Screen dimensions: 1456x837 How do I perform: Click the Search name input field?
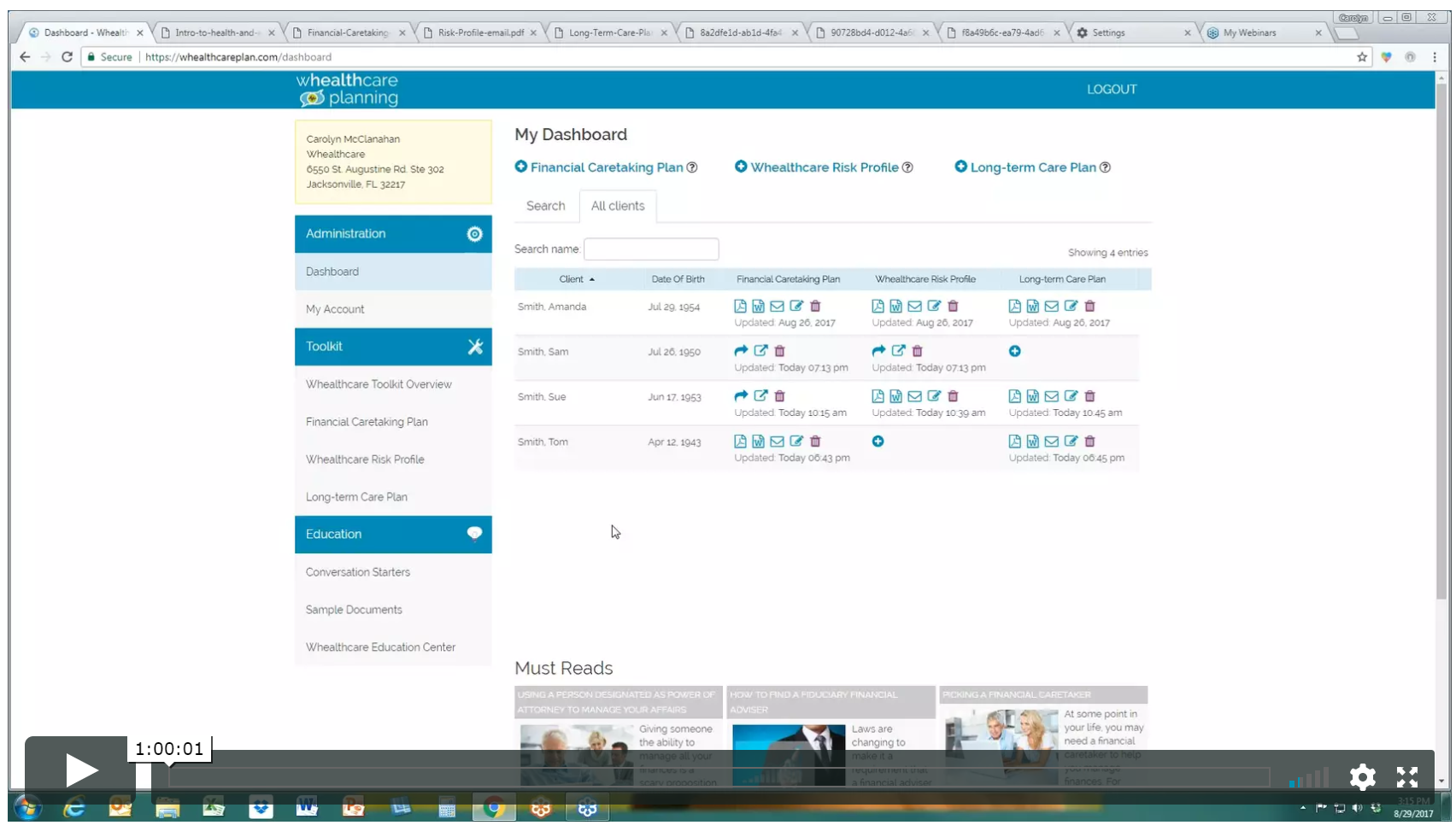coord(650,249)
